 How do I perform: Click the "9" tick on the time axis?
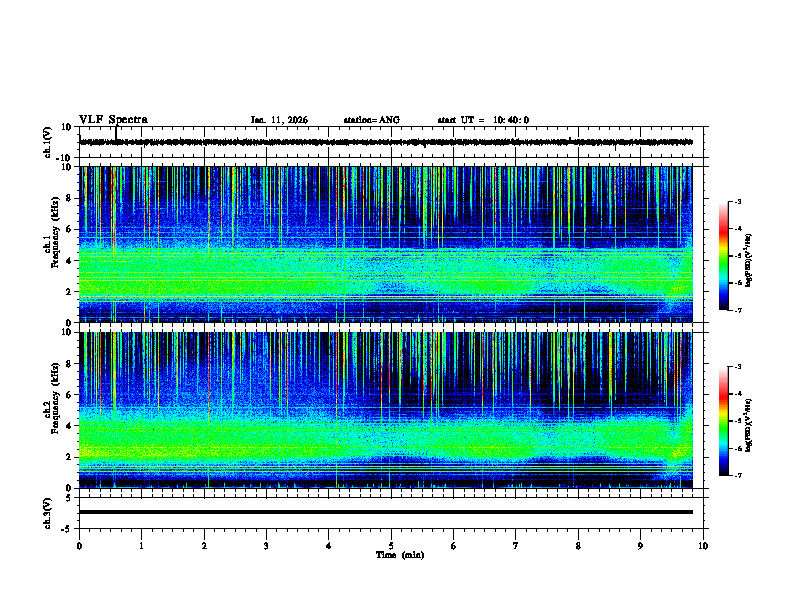click(x=640, y=546)
